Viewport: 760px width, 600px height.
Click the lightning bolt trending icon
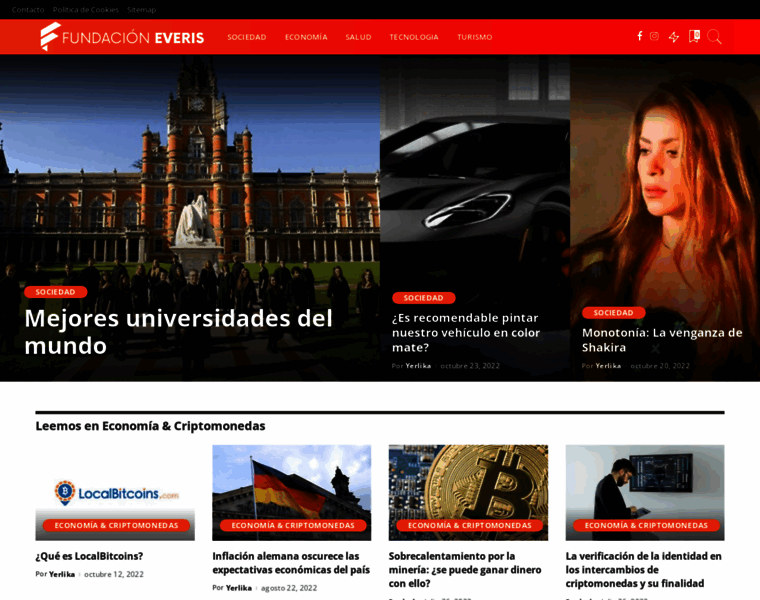click(674, 37)
